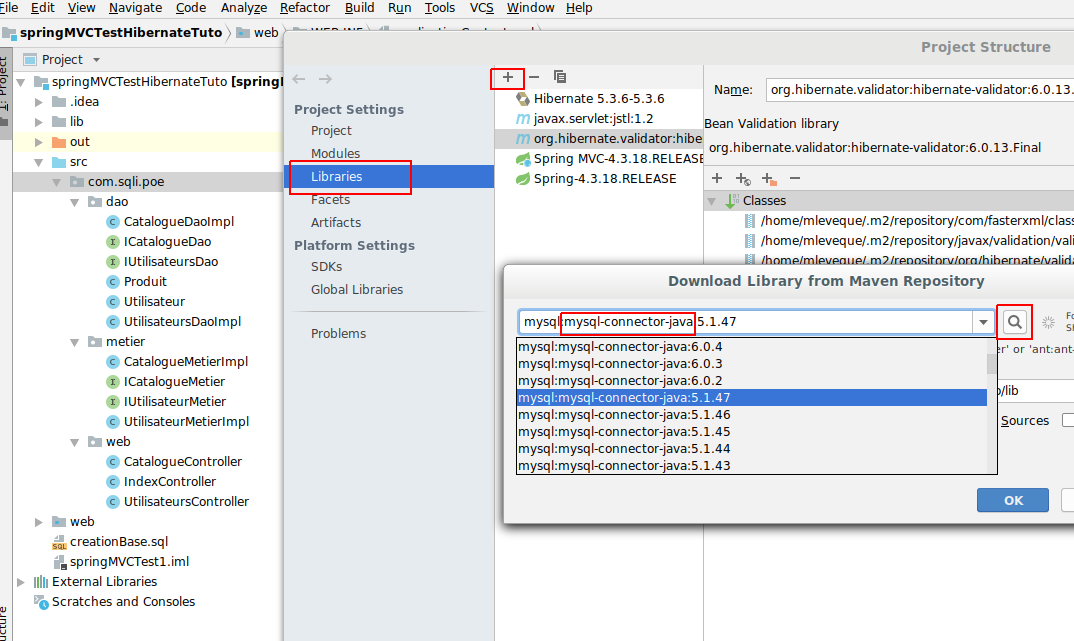This screenshot has height=641, width=1074.
Task: Select mysql-connector-java:5.1.46 from the list
Action: point(624,414)
